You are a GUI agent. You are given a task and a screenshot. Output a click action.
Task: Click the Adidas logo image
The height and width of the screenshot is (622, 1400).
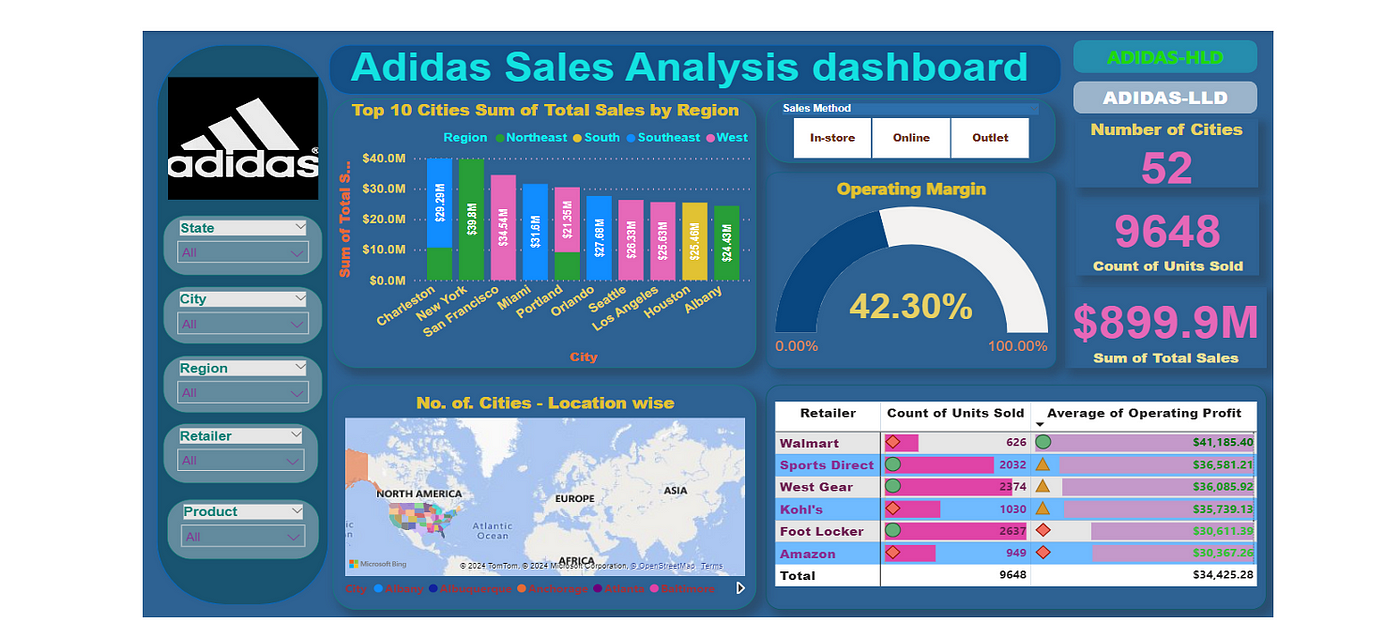[244, 139]
